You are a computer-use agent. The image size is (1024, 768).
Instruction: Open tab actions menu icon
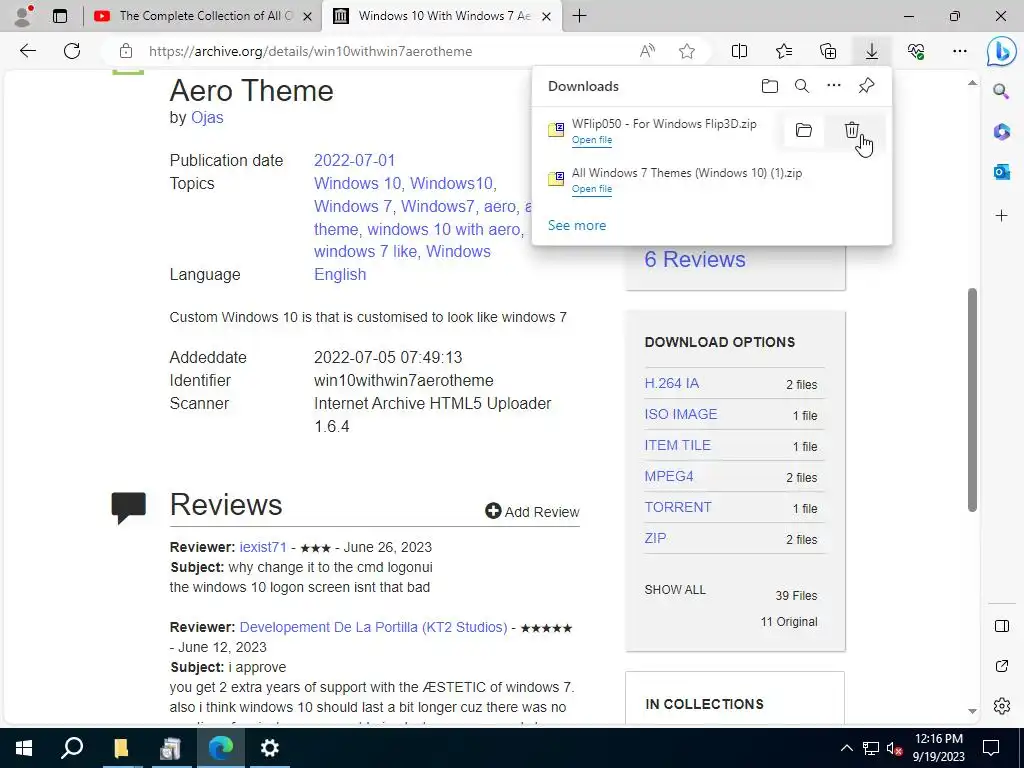click(59, 16)
